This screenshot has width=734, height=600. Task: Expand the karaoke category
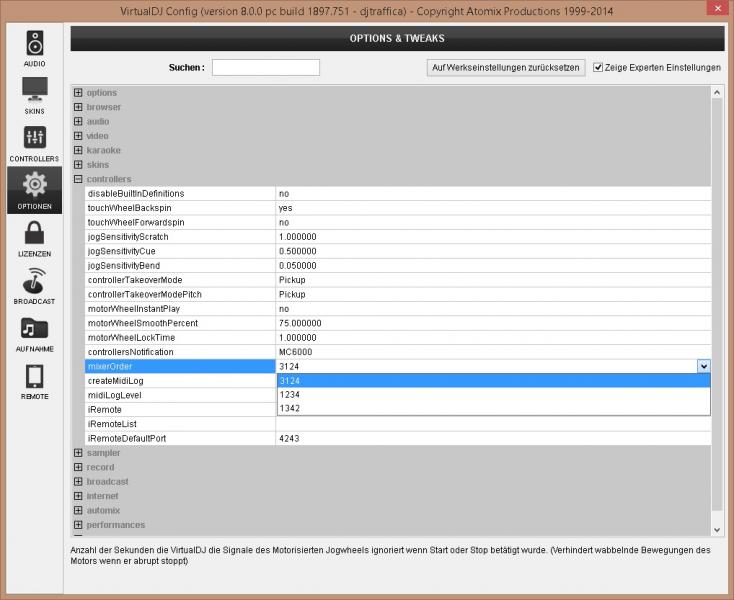coord(78,150)
